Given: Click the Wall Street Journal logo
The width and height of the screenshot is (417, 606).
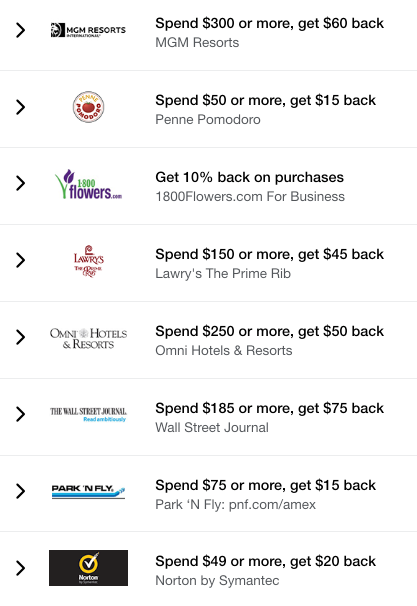Looking at the screenshot, I should tap(89, 414).
